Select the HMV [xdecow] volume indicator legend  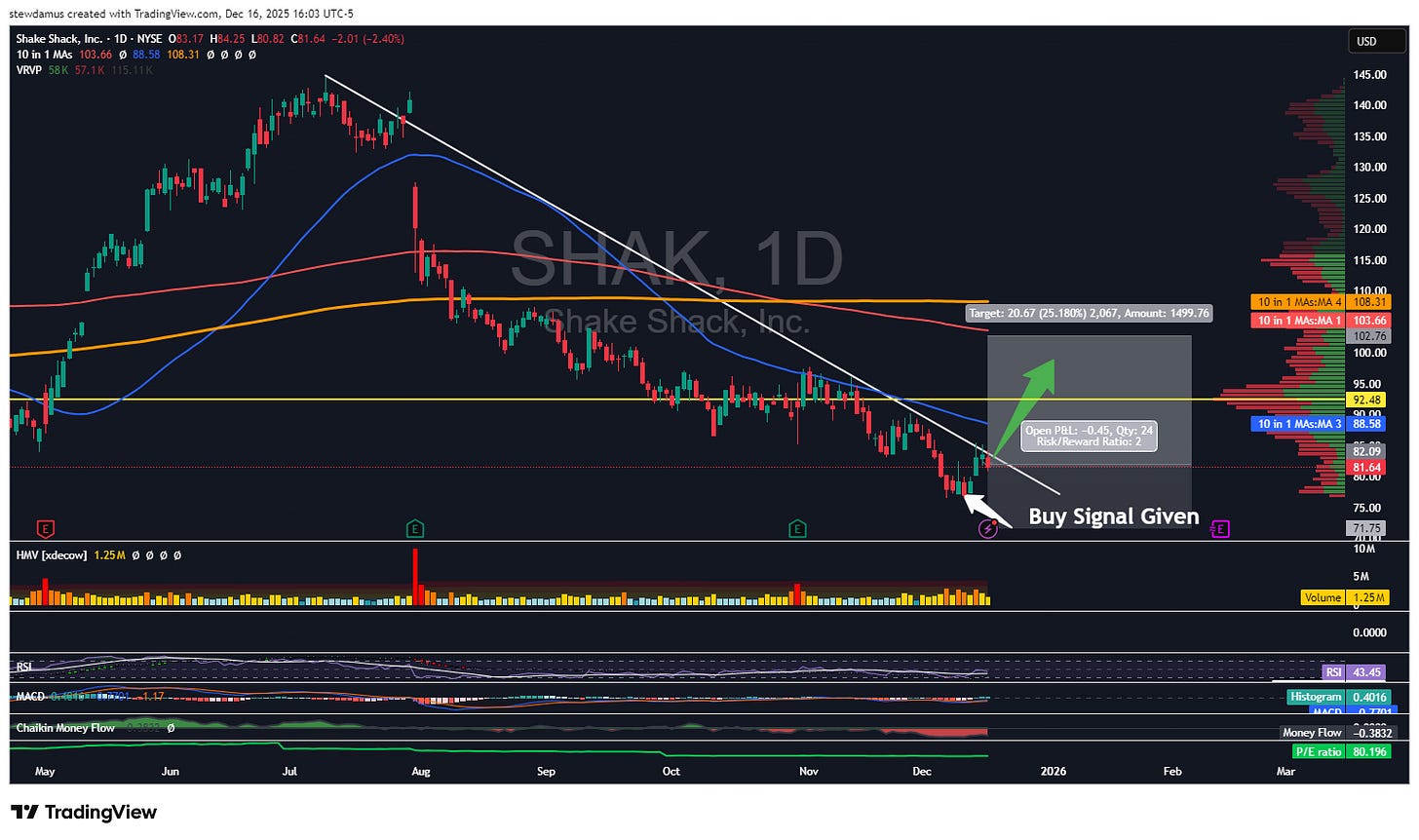(51, 554)
